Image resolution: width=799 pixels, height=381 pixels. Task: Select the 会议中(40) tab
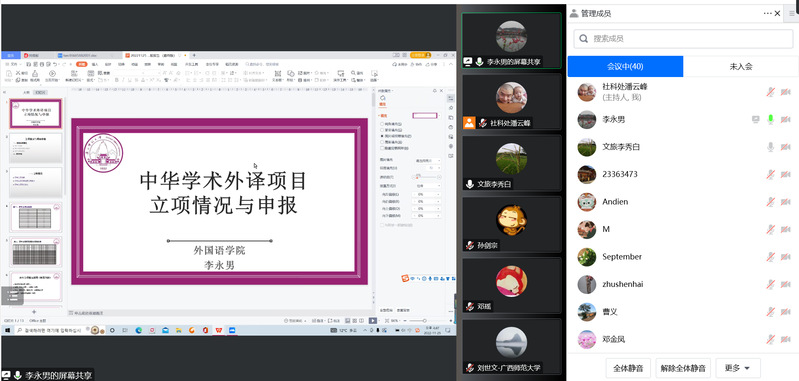coord(625,67)
